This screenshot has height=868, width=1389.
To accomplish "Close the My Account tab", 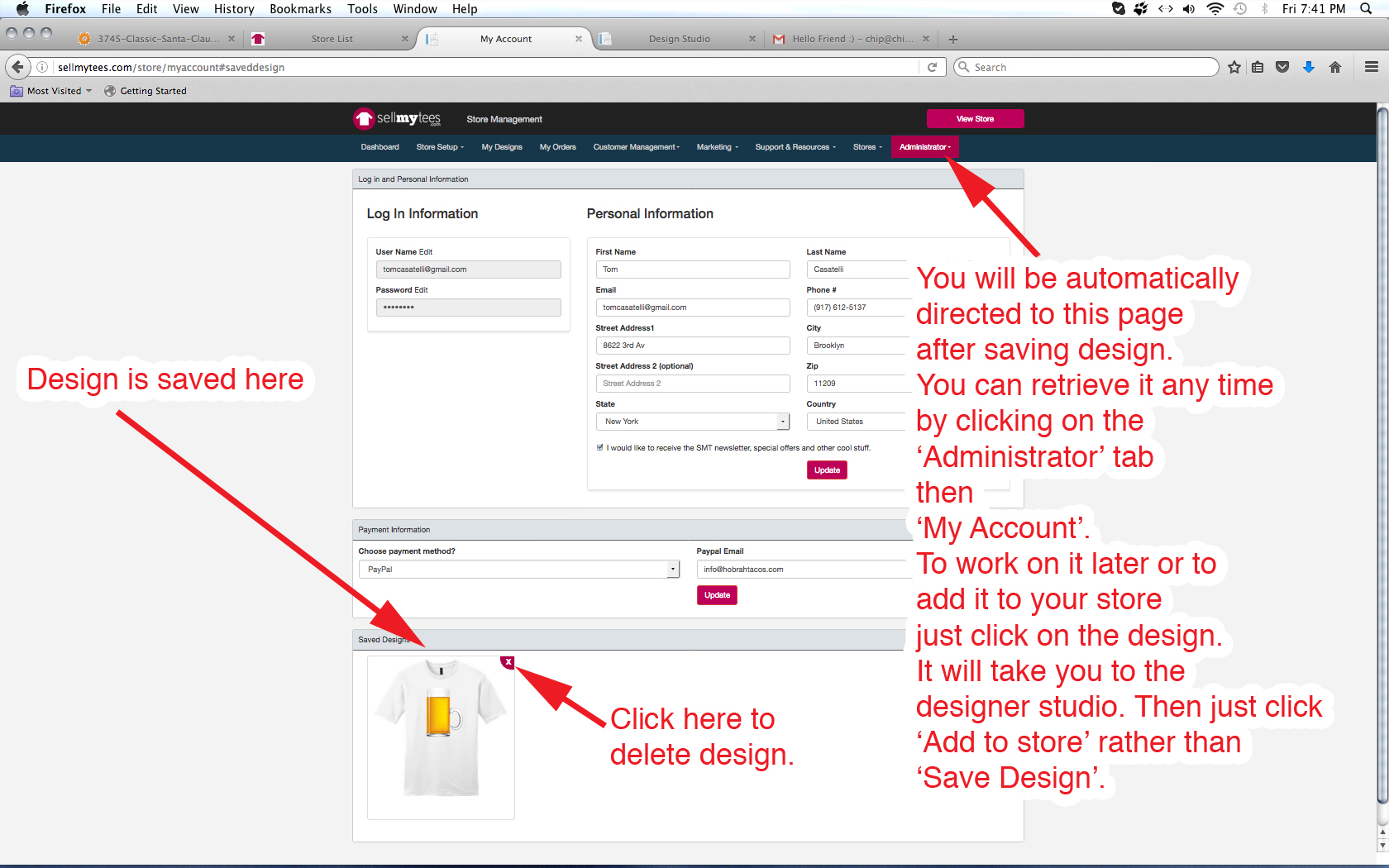I will pos(579,39).
